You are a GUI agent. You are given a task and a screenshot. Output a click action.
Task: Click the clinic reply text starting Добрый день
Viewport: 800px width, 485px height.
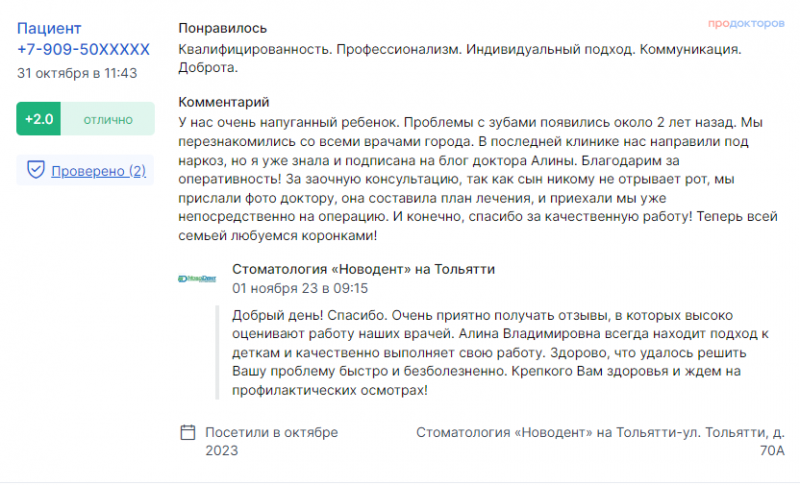tap(501, 353)
